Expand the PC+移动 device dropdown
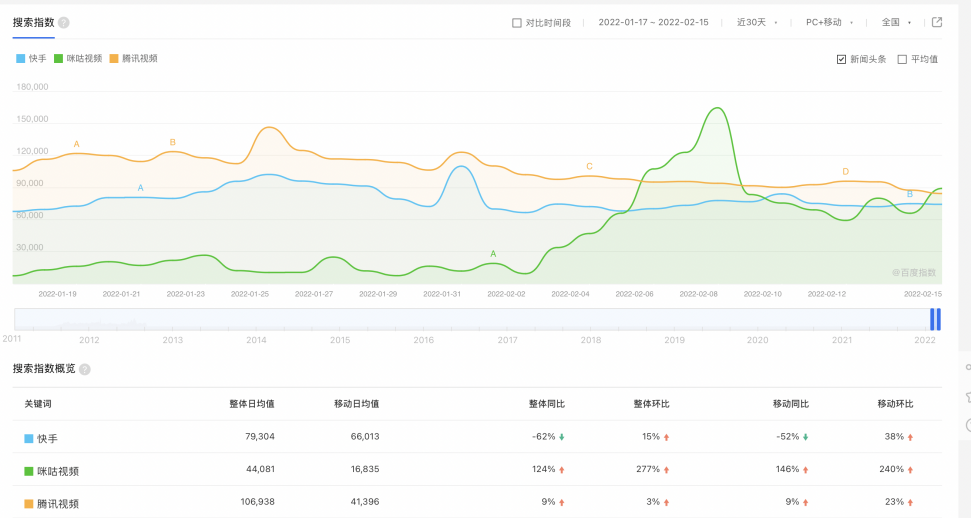This screenshot has height=518, width=971. [x=829, y=22]
